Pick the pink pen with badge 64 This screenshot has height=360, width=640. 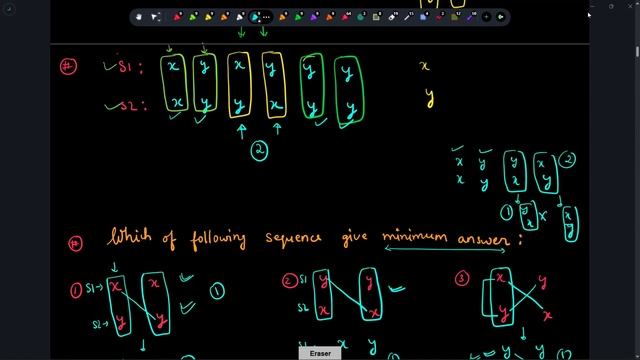[346, 17]
